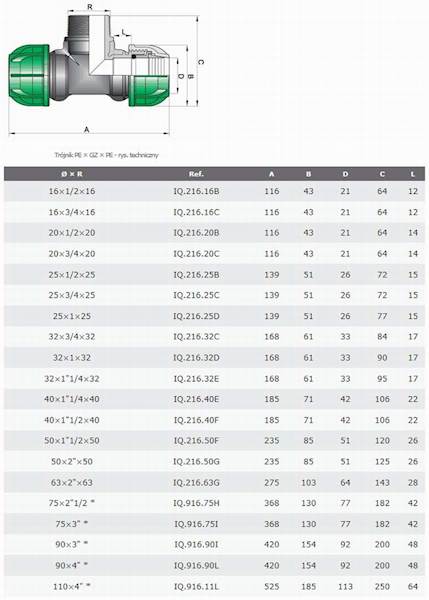The width and height of the screenshot is (429, 600).
Task: Click value 525 in the 110×4" row
Action: [271, 586]
